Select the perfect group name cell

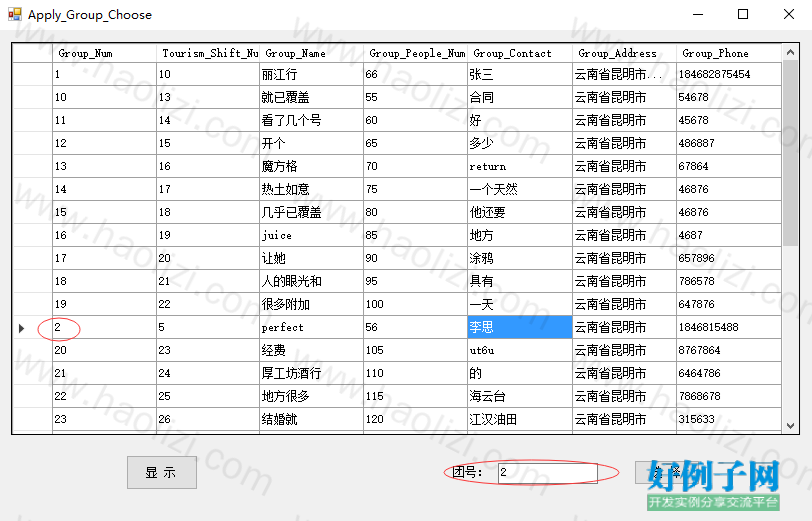pyautogui.click(x=312, y=327)
